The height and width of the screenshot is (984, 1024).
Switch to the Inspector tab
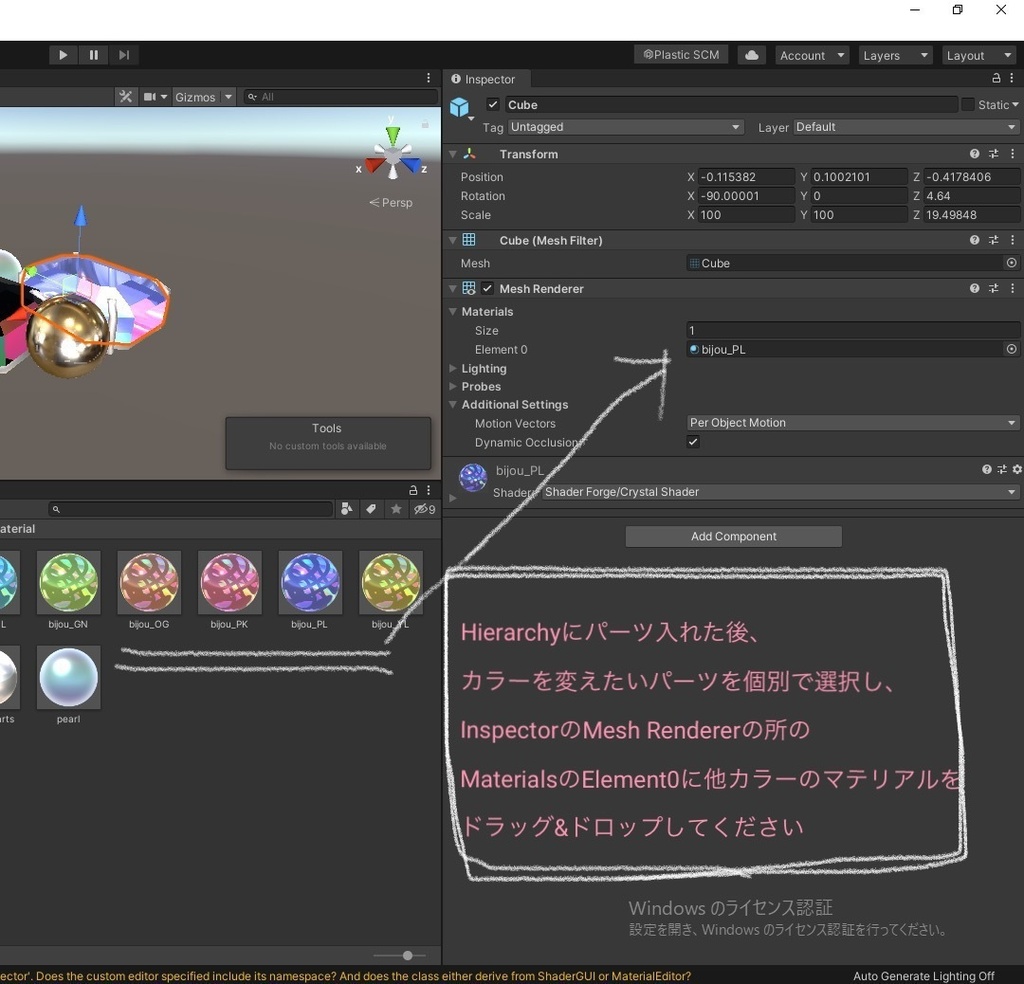tap(486, 79)
